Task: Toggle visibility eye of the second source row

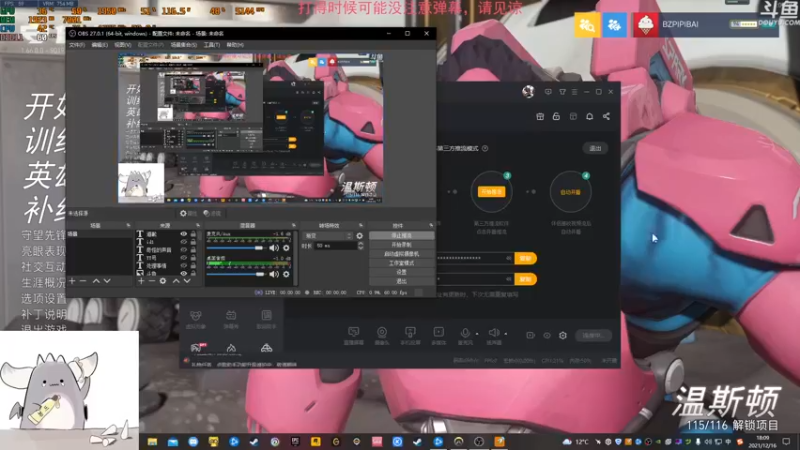Action: tap(184, 242)
